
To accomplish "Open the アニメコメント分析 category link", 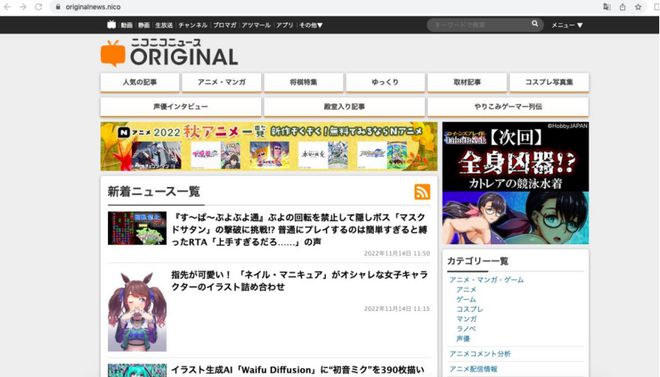I will pos(480,354).
